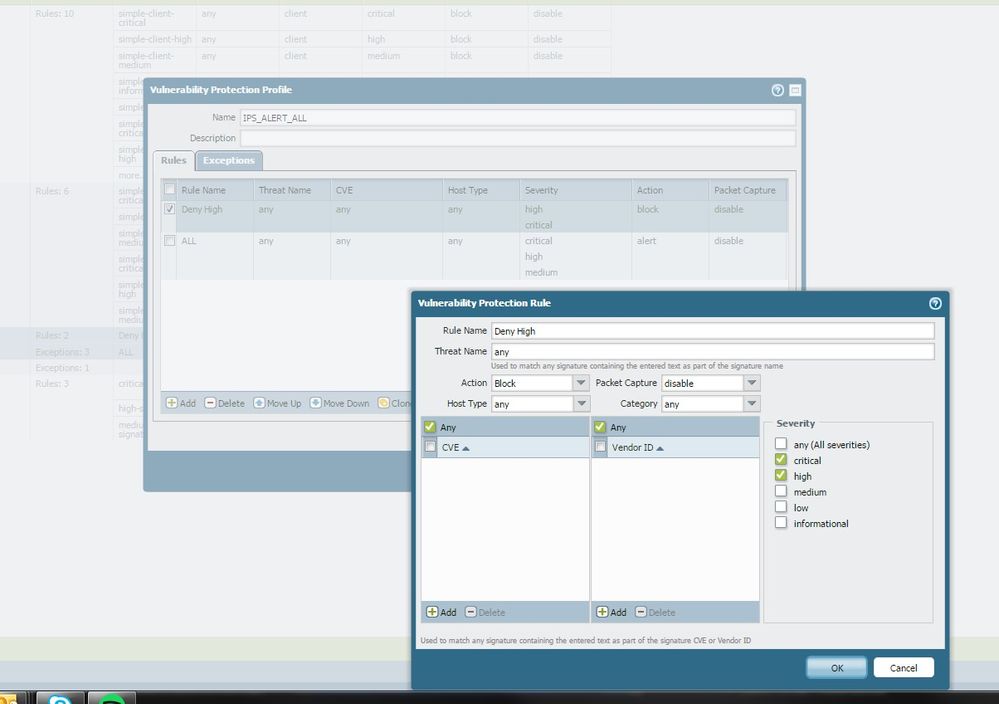Click Delete in the profile rules toolbar

click(224, 403)
